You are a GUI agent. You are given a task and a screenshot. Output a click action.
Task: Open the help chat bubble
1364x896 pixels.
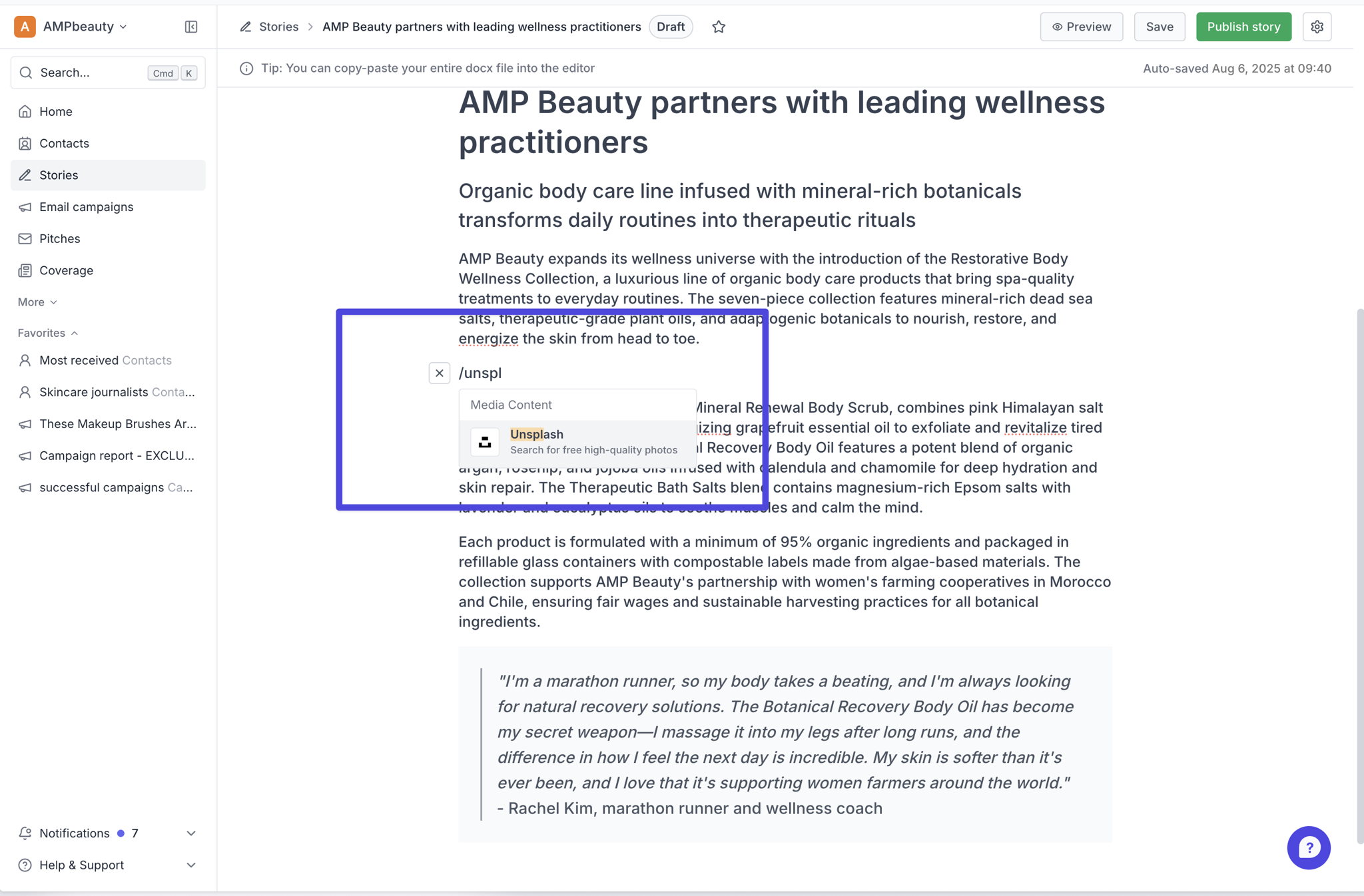[x=1309, y=847]
